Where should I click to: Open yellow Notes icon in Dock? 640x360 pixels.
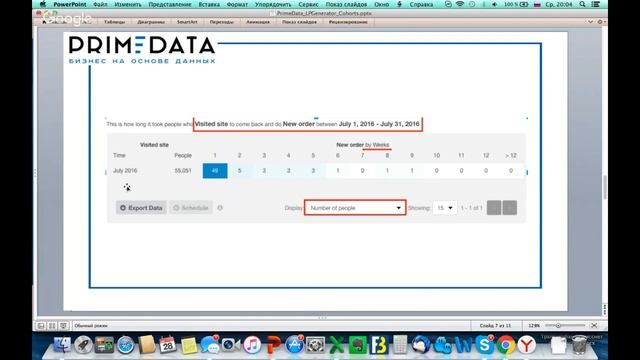pyautogui.click(x=189, y=345)
